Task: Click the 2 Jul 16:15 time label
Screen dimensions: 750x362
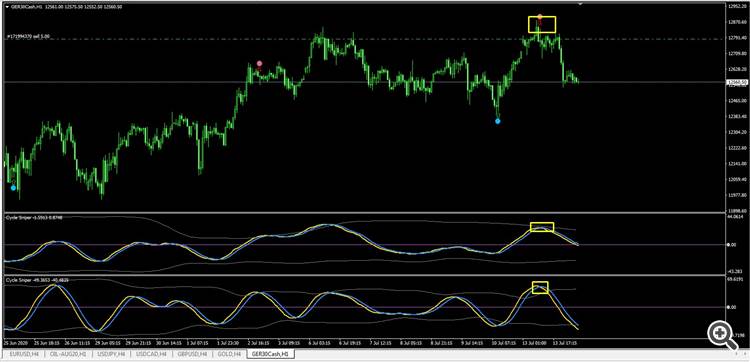Action: pyautogui.click(x=259, y=343)
